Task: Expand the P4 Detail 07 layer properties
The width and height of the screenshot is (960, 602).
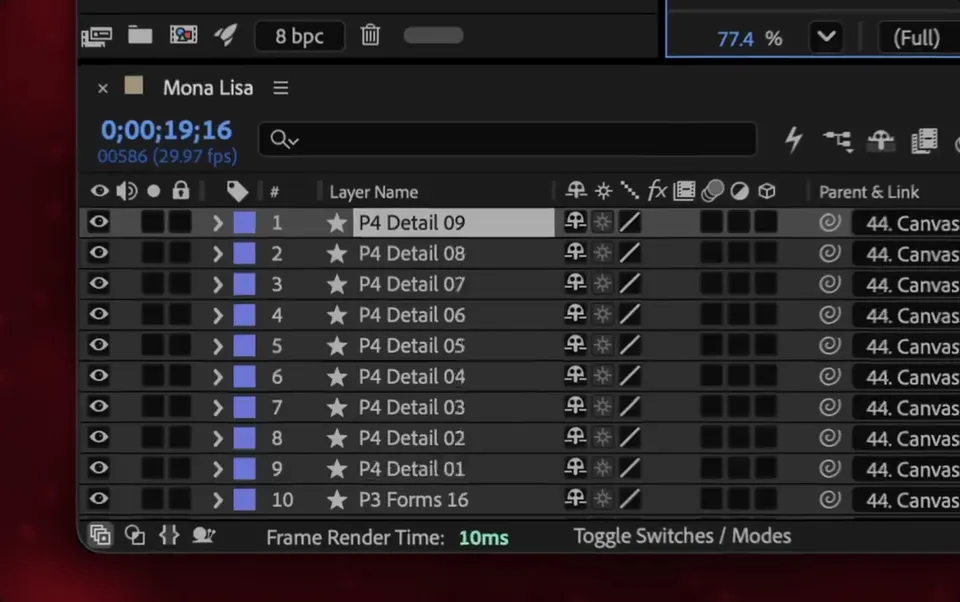Action: [217, 284]
